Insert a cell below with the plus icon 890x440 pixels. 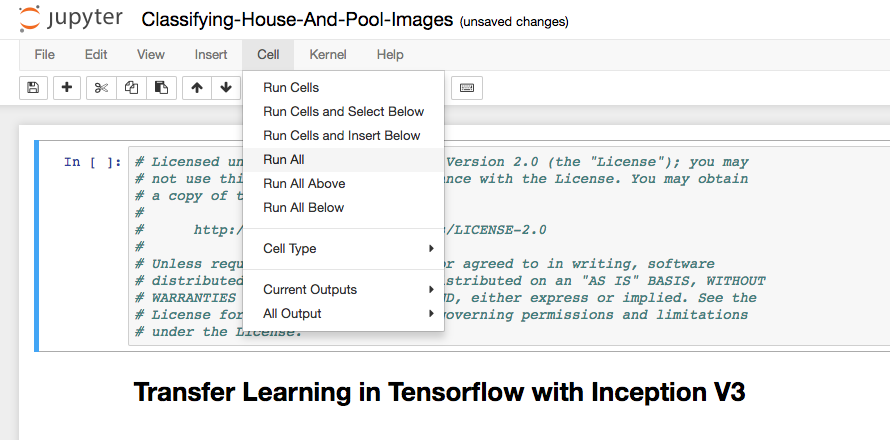(x=67, y=88)
